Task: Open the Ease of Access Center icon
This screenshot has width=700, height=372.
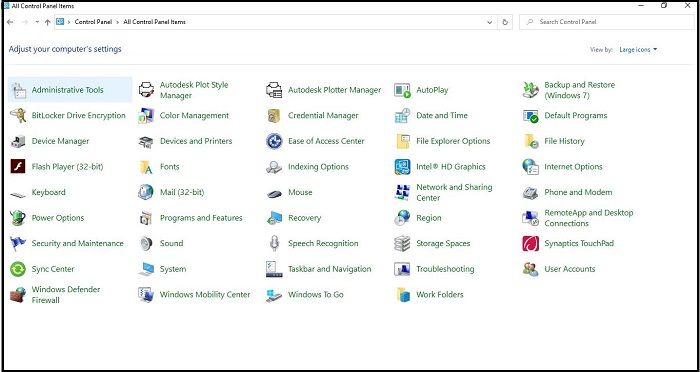Action: tap(274, 142)
